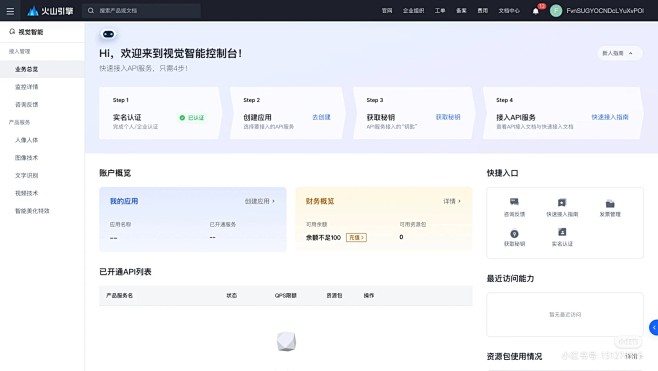Click the Step 1 实名认证 card

(x=159, y=113)
